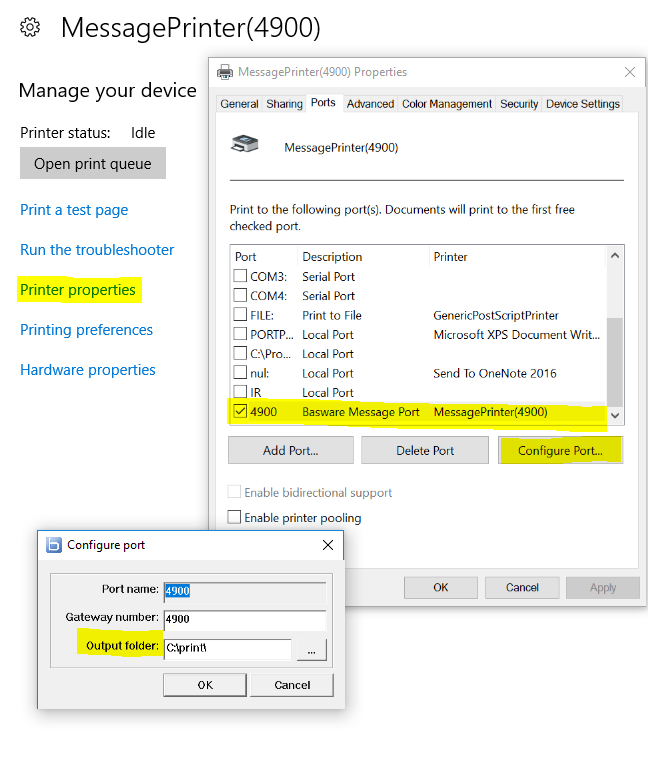This screenshot has width=648, height=768.
Task: Close the Configure port dialog
Action: 328,545
